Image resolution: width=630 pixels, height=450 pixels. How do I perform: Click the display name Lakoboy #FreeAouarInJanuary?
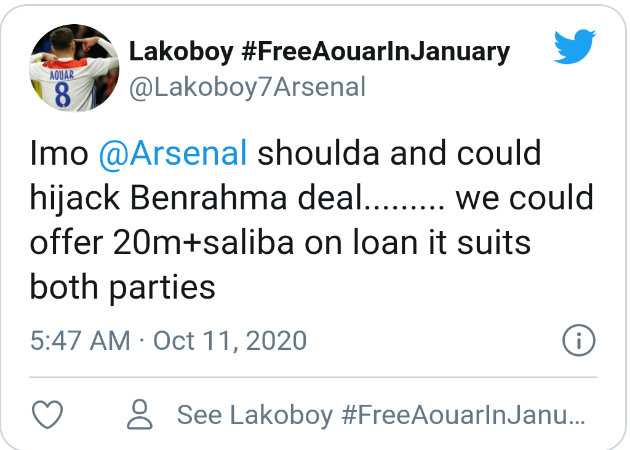click(x=320, y=51)
